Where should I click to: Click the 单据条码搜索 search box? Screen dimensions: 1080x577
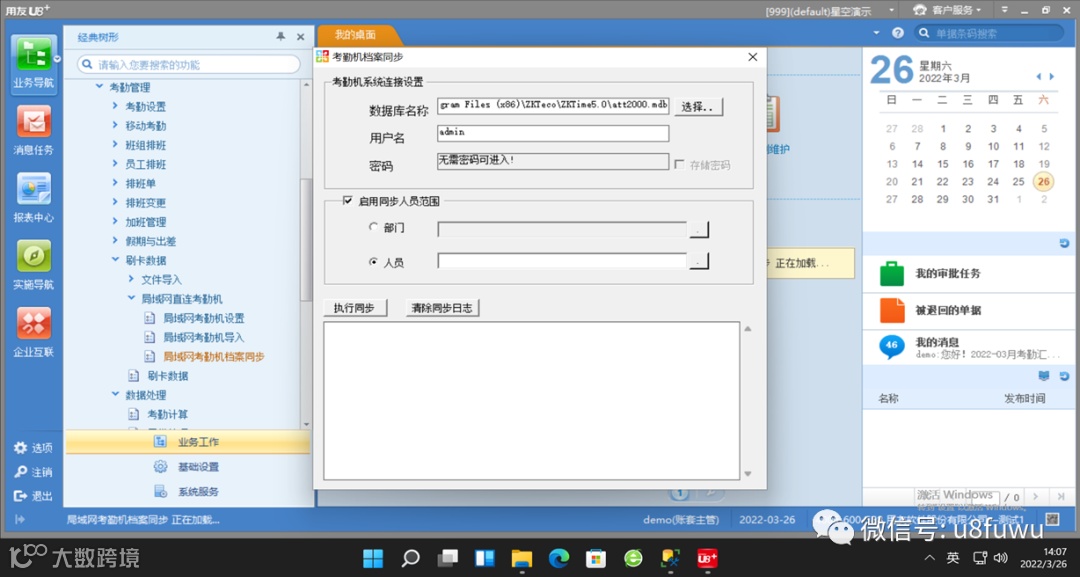pyautogui.click(x=989, y=33)
